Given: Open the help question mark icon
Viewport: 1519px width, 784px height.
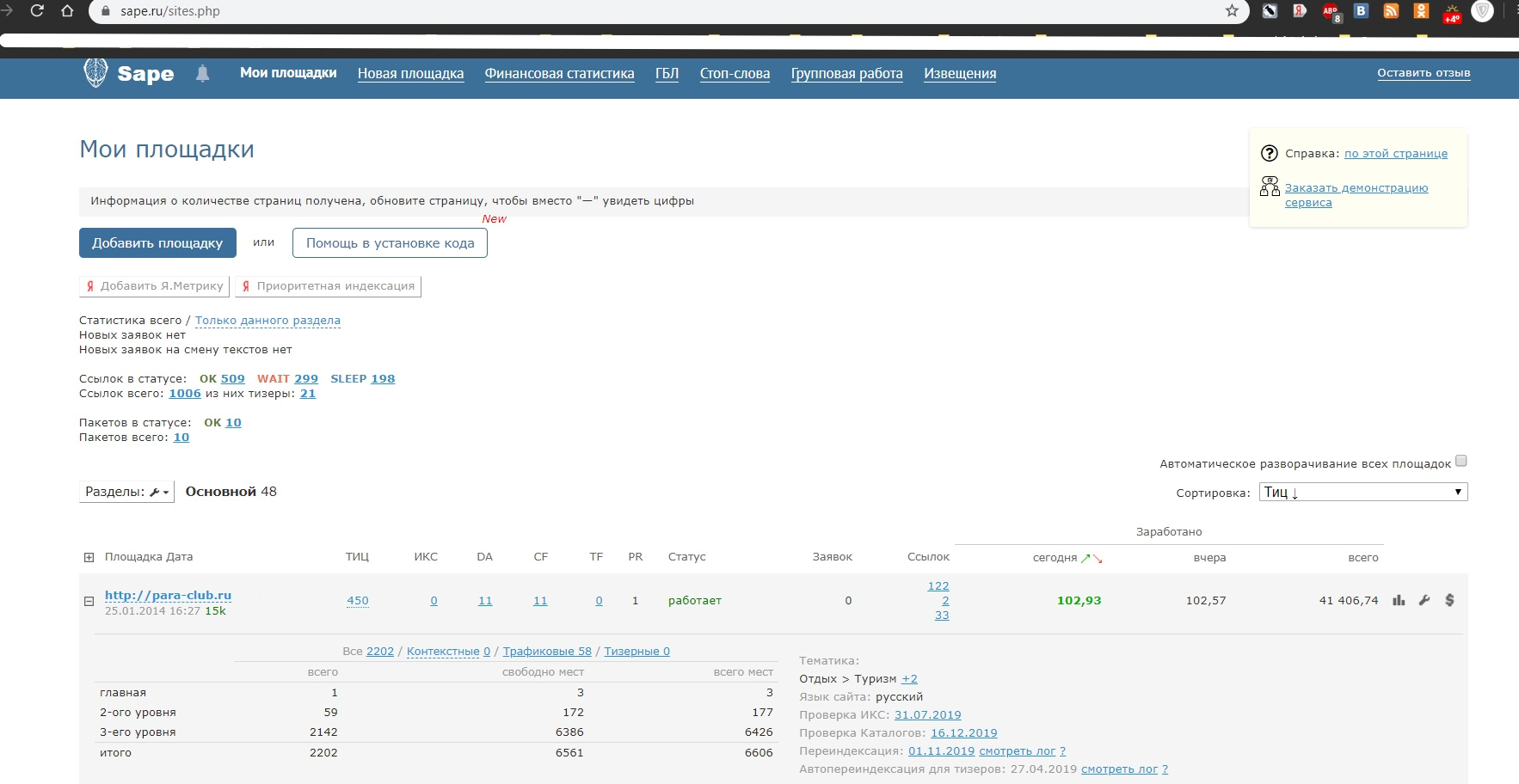Looking at the screenshot, I should tap(1270, 153).
